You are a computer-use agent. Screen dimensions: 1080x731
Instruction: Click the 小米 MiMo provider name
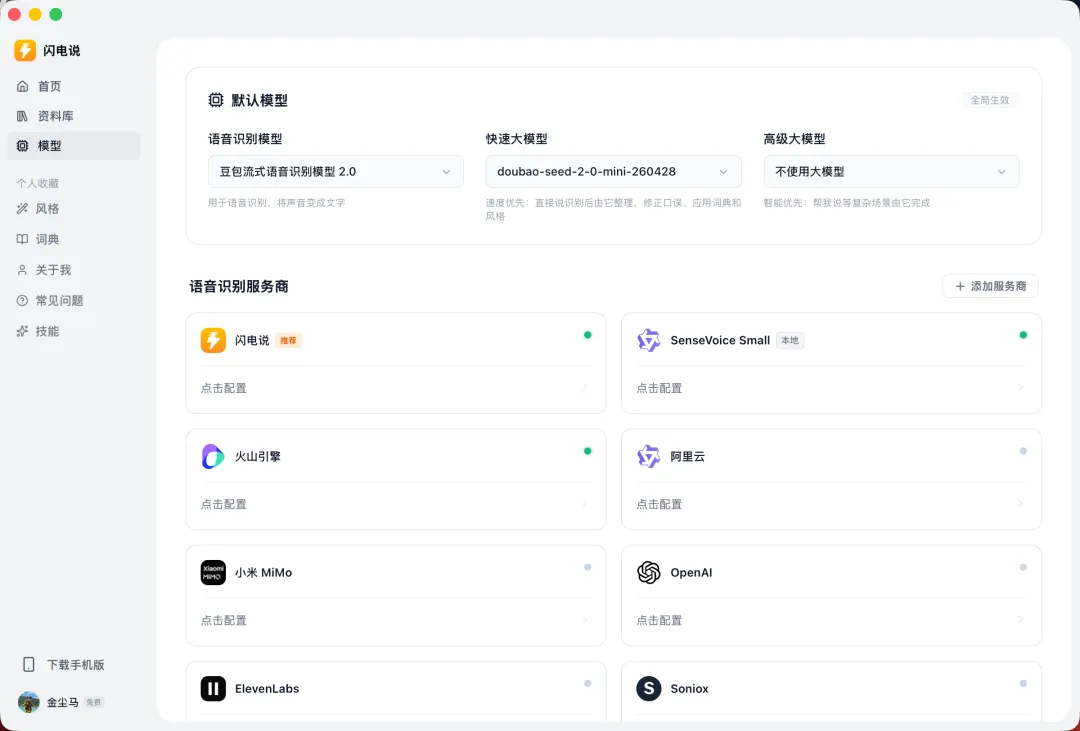(x=264, y=573)
